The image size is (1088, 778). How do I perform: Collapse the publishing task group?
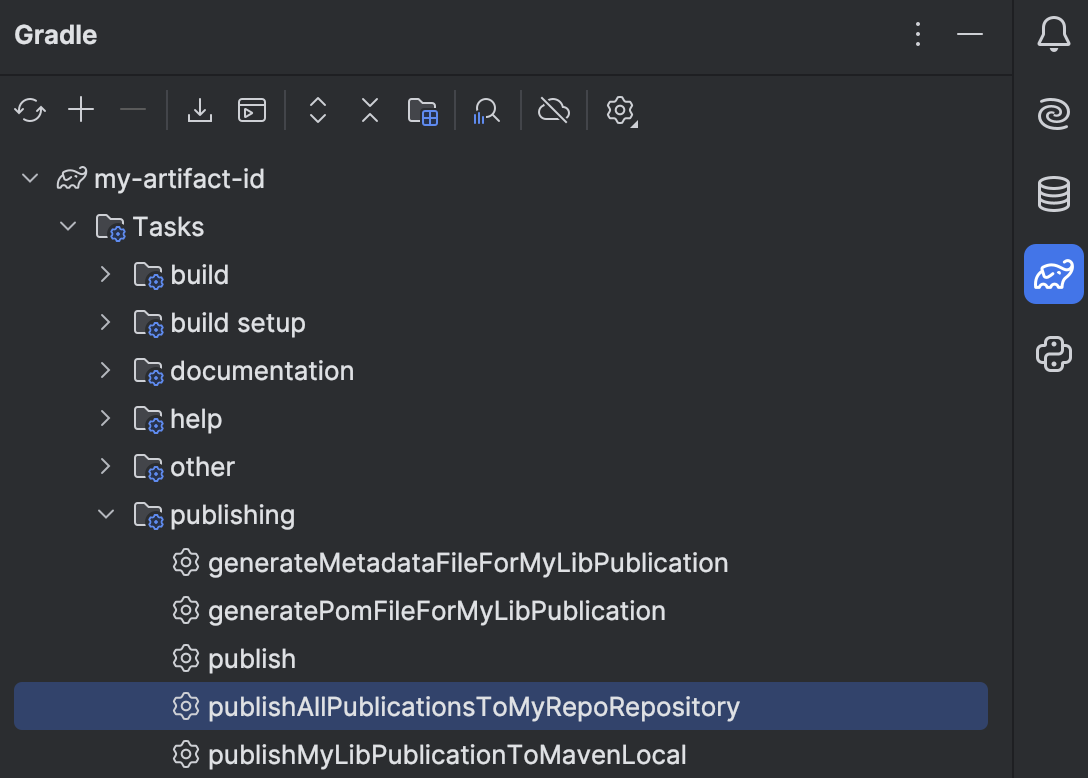[x=106, y=514]
